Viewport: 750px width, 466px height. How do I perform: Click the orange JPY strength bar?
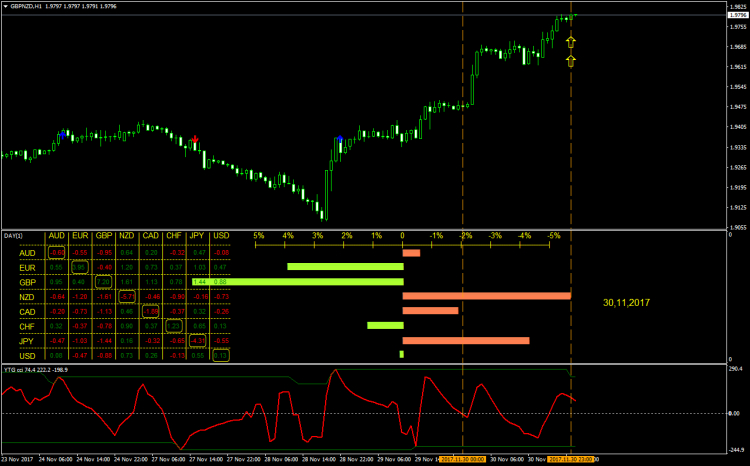tap(465, 340)
